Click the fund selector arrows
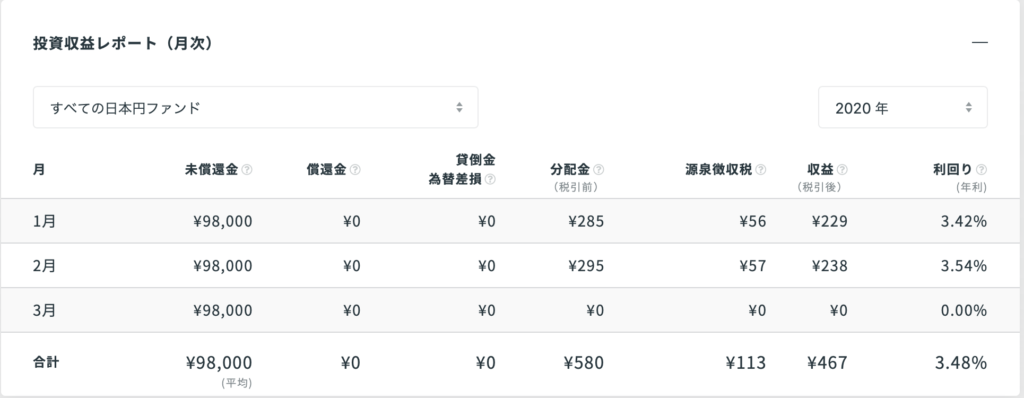The image size is (1024, 398). [459, 107]
